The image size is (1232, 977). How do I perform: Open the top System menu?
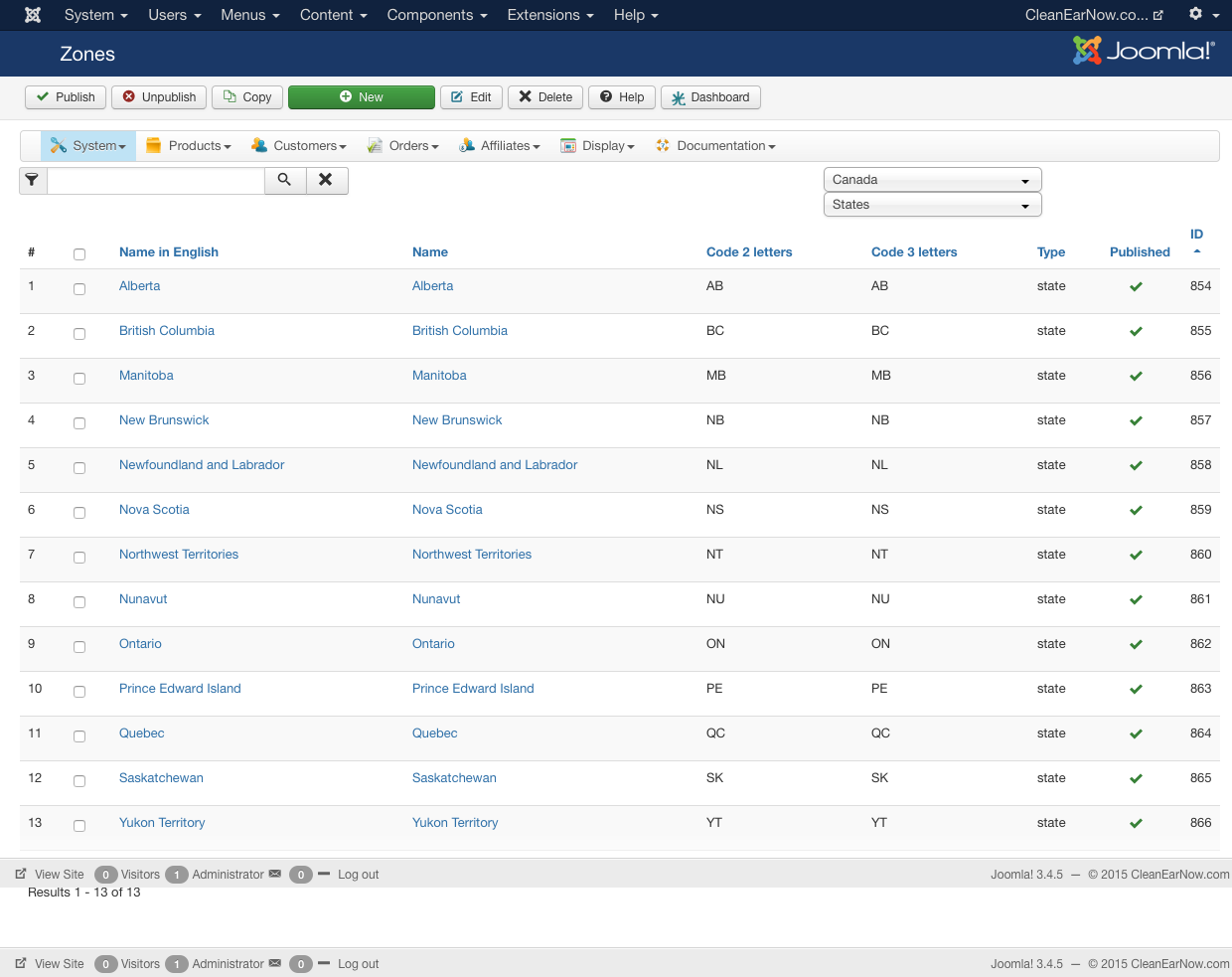(95, 15)
